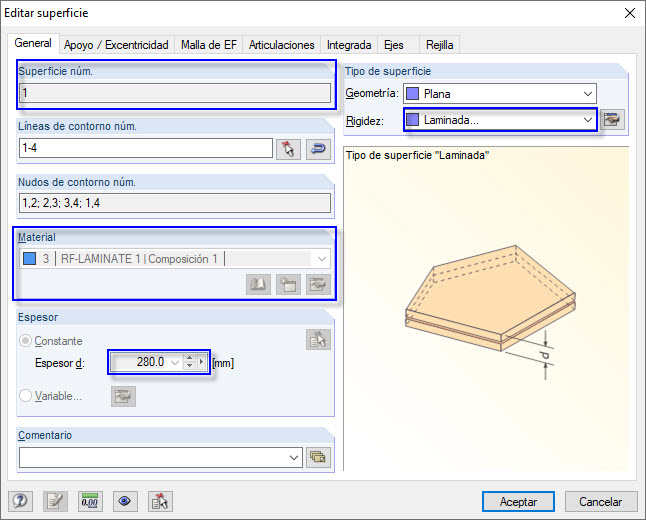Open Rigidez stiffness parameters edit icon

coord(612,120)
